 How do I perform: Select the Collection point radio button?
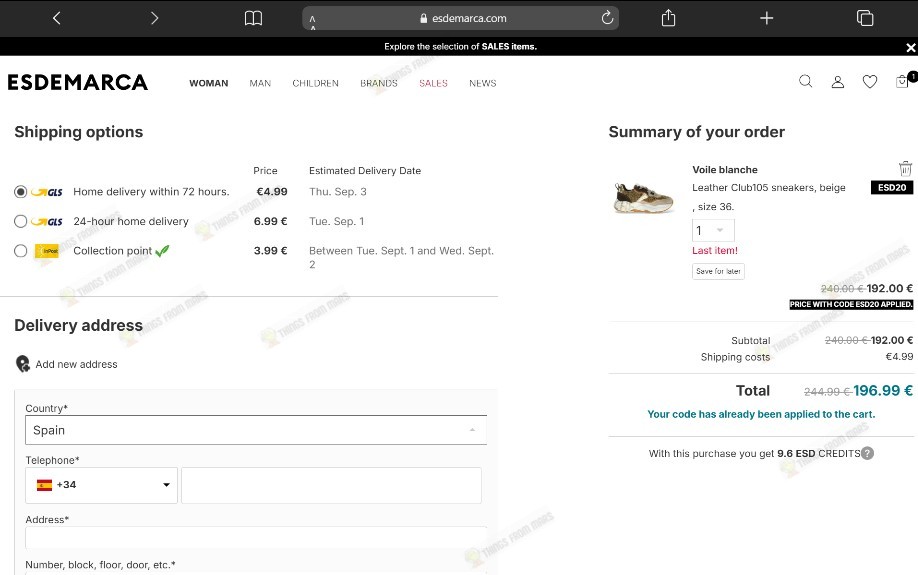(x=20, y=251)
